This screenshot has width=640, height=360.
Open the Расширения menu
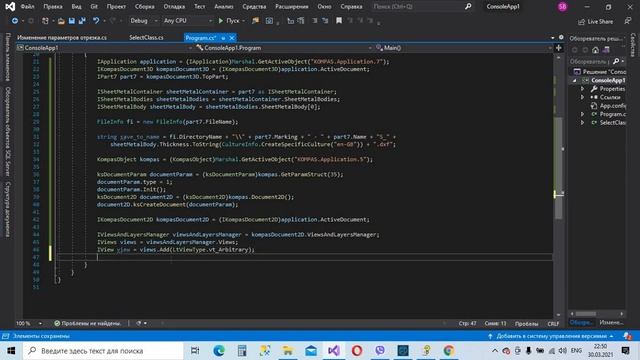[292, 7]
